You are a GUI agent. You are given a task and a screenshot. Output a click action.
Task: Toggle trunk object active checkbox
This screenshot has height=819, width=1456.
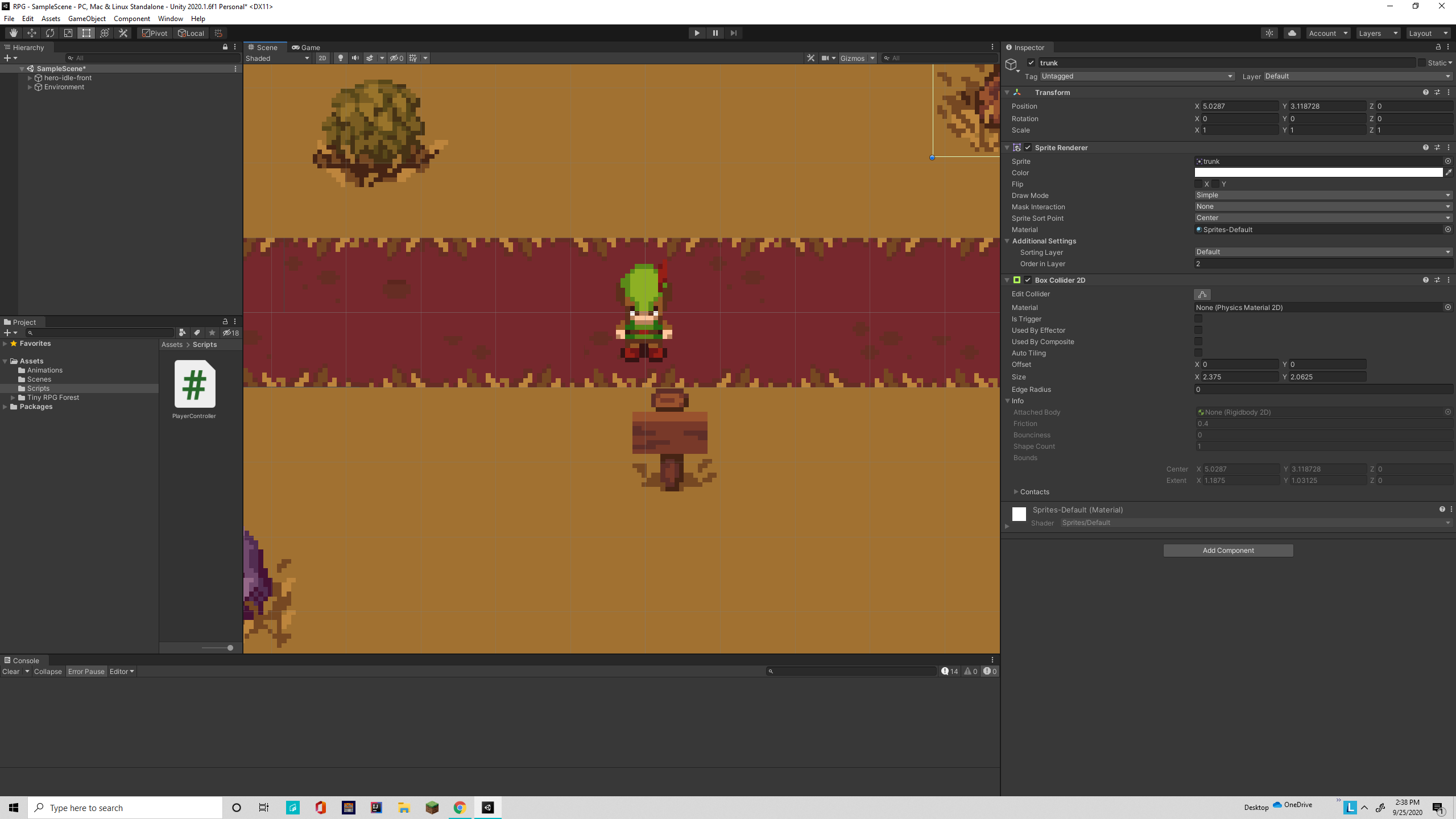1031,63
